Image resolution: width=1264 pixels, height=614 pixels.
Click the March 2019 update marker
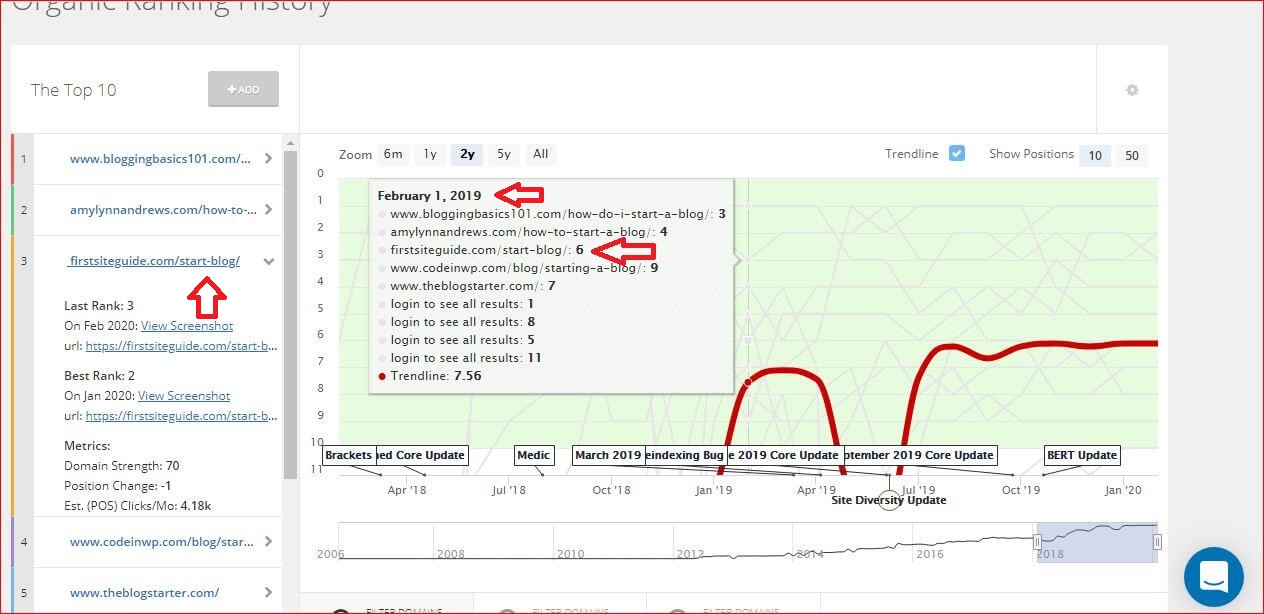(609, 455)
